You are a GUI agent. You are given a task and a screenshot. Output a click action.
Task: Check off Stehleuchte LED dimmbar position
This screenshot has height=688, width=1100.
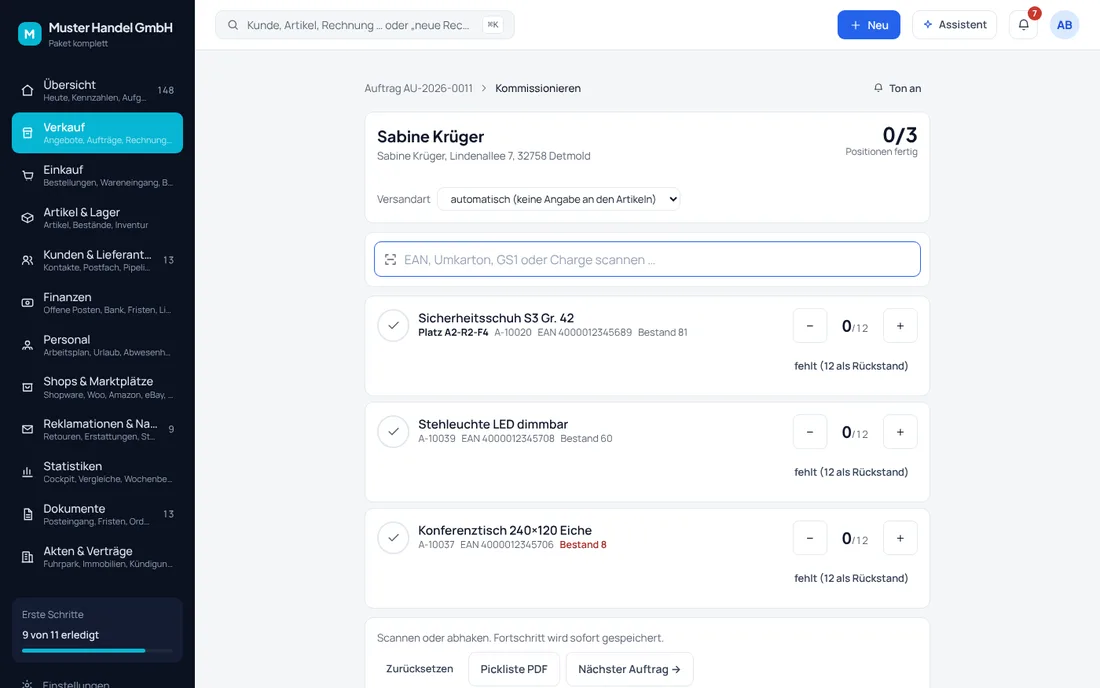pyautogui.click(x=393, y=432)
